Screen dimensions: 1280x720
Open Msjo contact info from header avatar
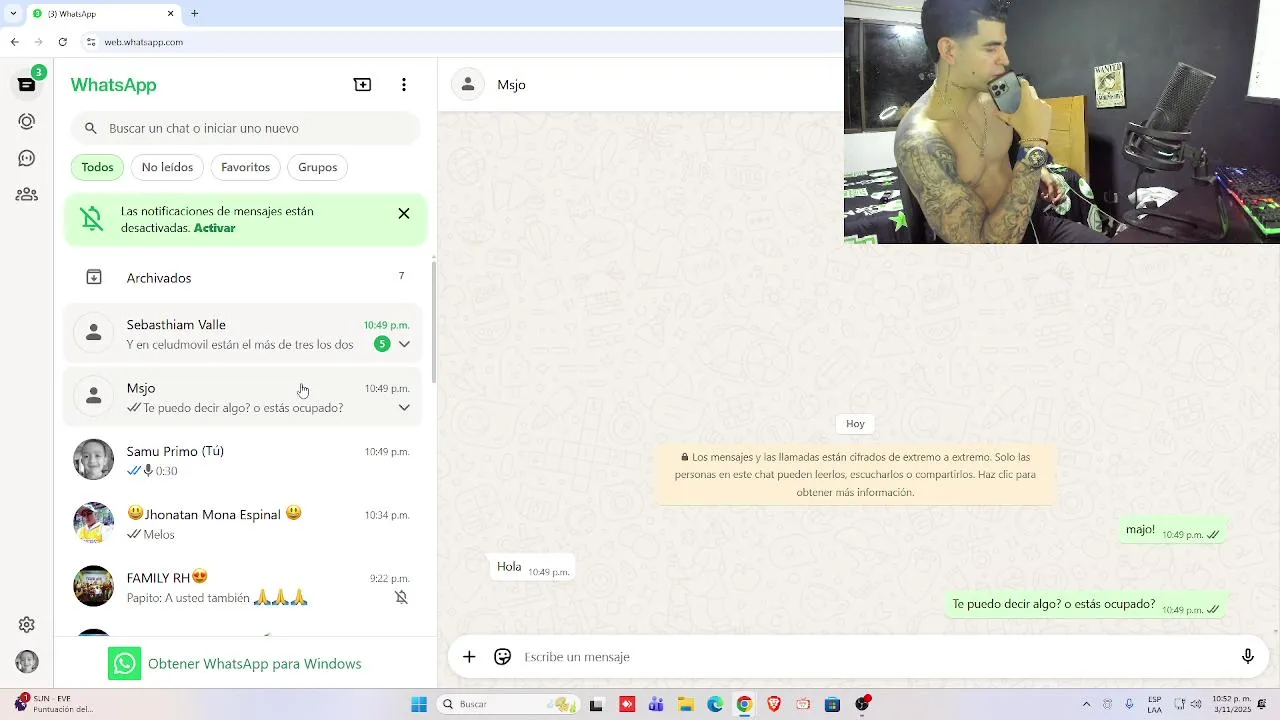[x=468, y=85]
